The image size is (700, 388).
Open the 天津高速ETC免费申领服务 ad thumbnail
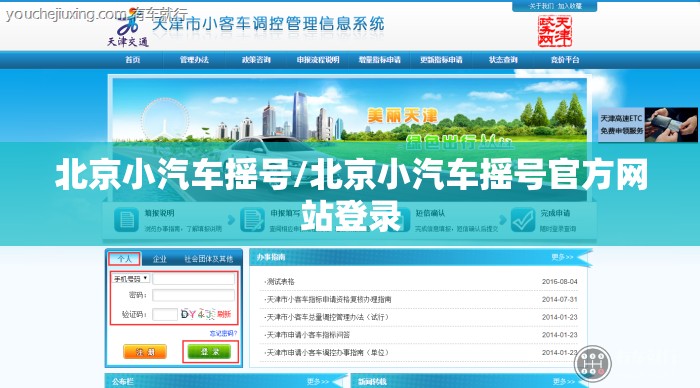click(x=647, y=125)
